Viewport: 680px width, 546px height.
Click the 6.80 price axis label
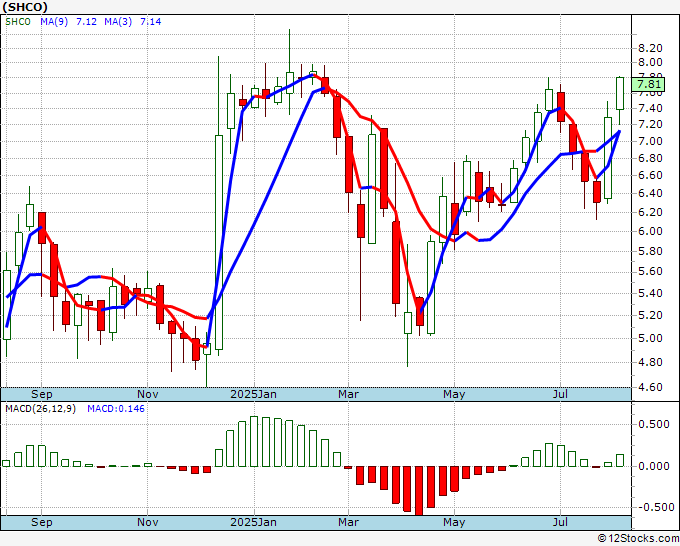(x=650, y=158)
